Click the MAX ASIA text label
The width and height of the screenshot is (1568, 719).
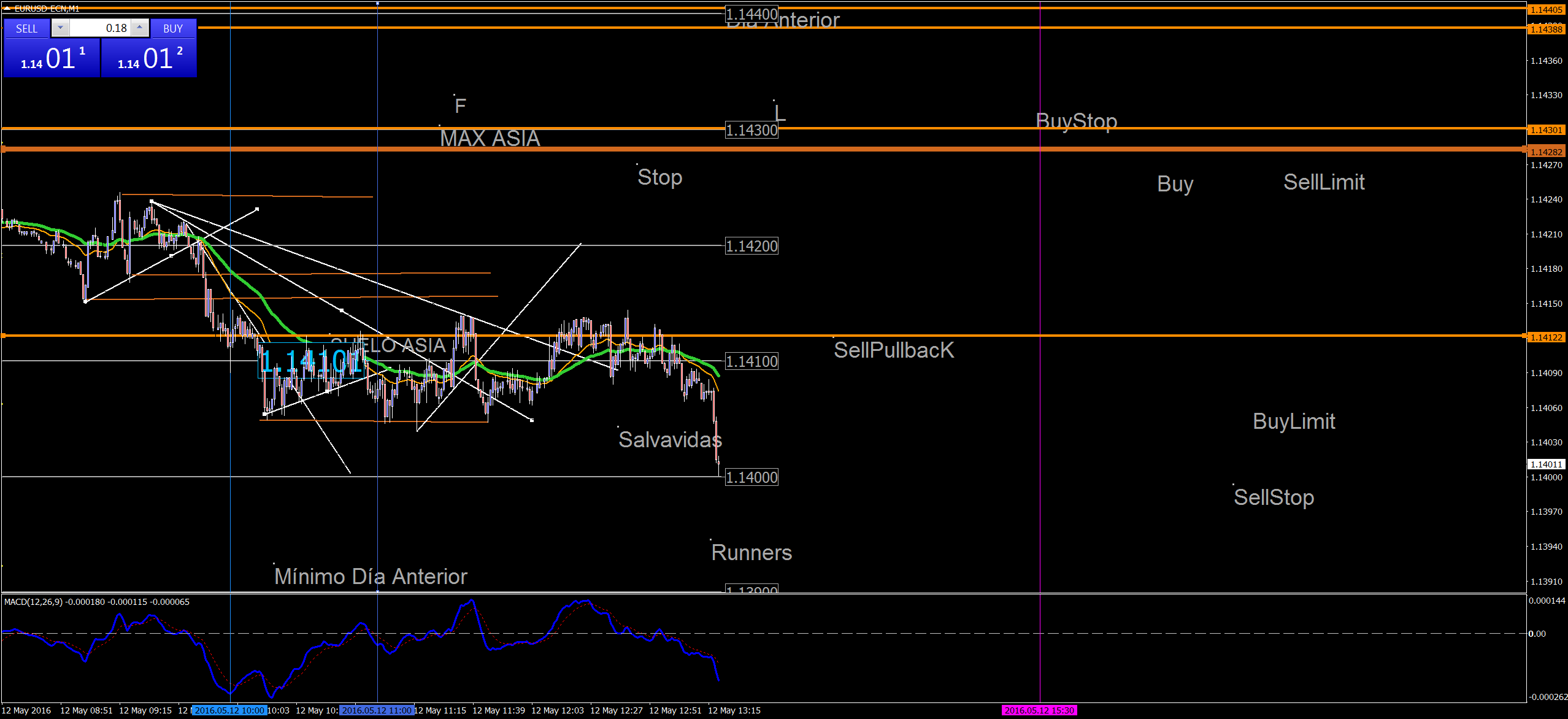[x=490, y=139]
